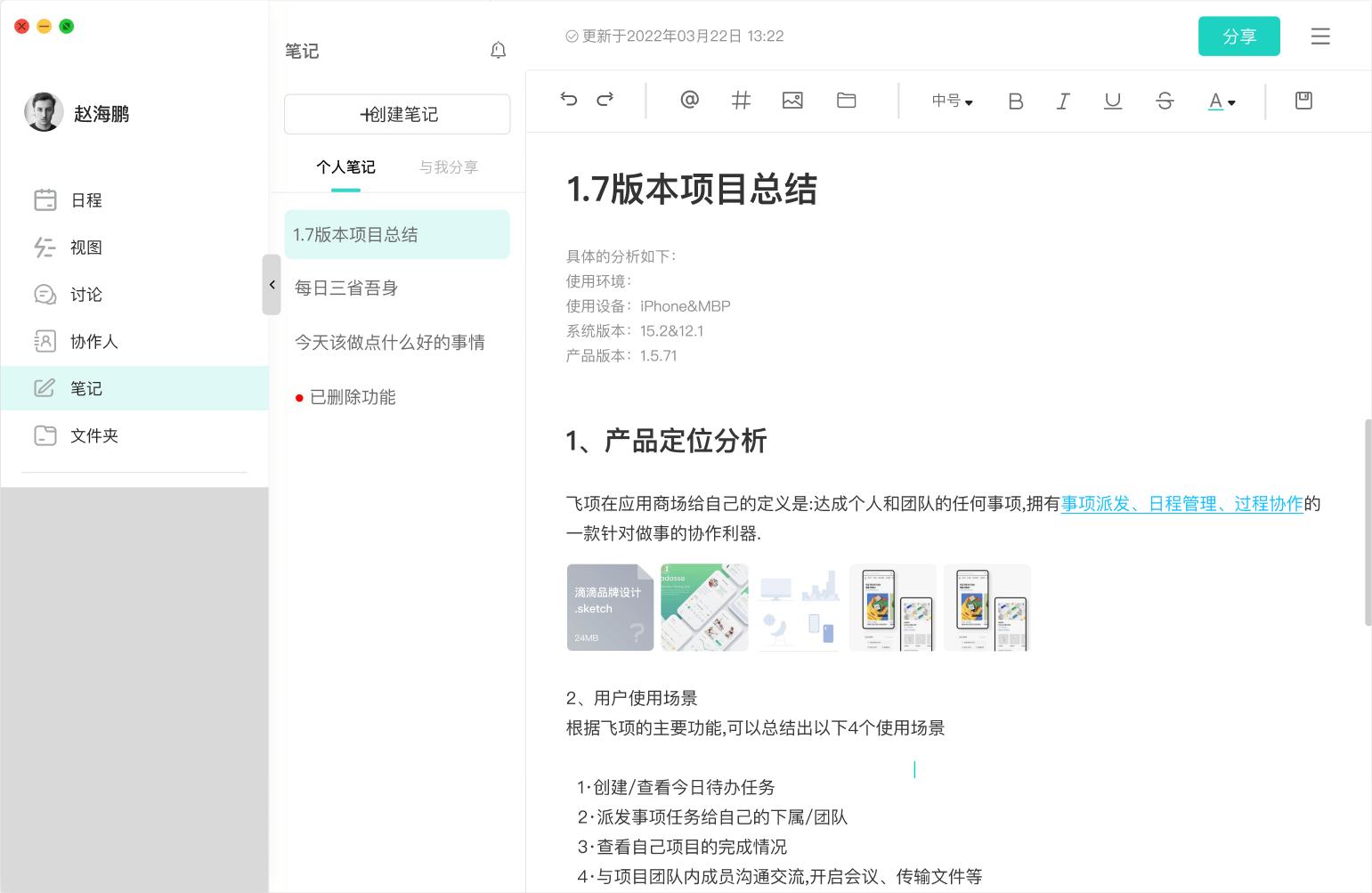Screen dimensions: 1372x893
Task: Open the green app mockup thumbnail
Action: (704, 607)
